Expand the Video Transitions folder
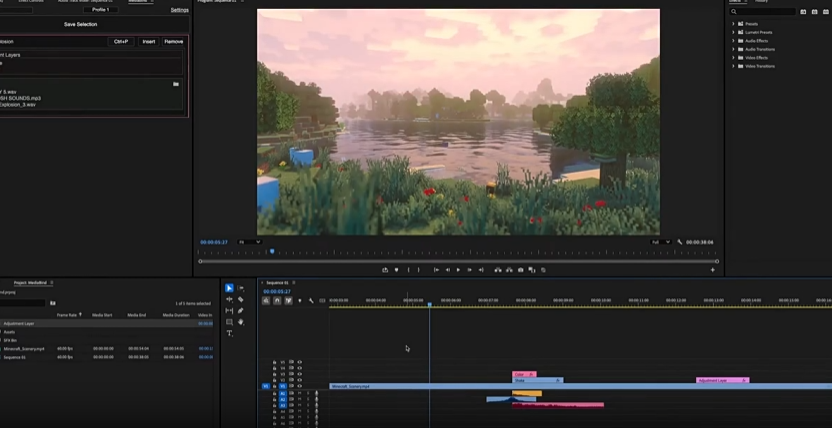The height and width of the screenshot is (428, 832). [x=759, y=66]
